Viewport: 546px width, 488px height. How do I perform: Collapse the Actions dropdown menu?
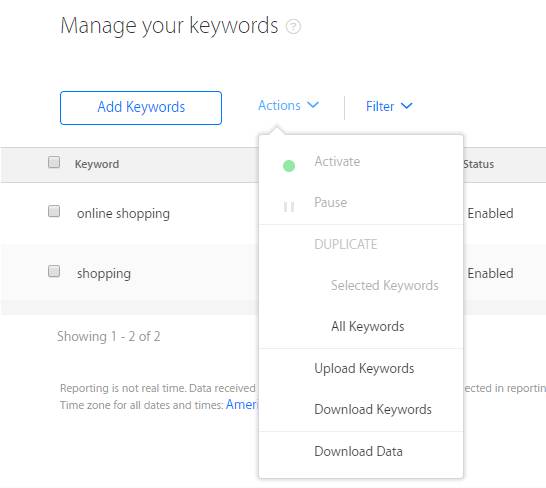tap(288, 106)
